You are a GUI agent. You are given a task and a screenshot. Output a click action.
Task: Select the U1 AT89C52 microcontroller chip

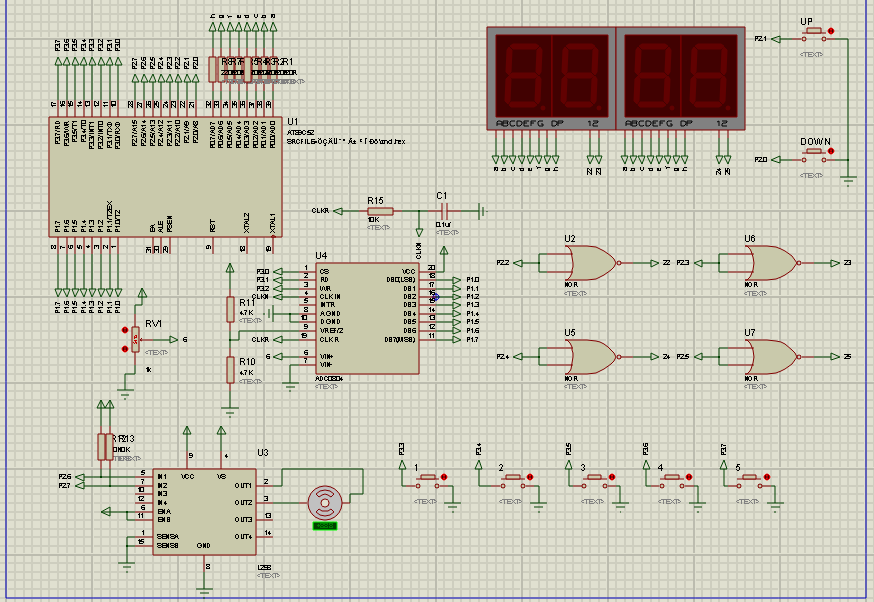(x=165, y=178)
